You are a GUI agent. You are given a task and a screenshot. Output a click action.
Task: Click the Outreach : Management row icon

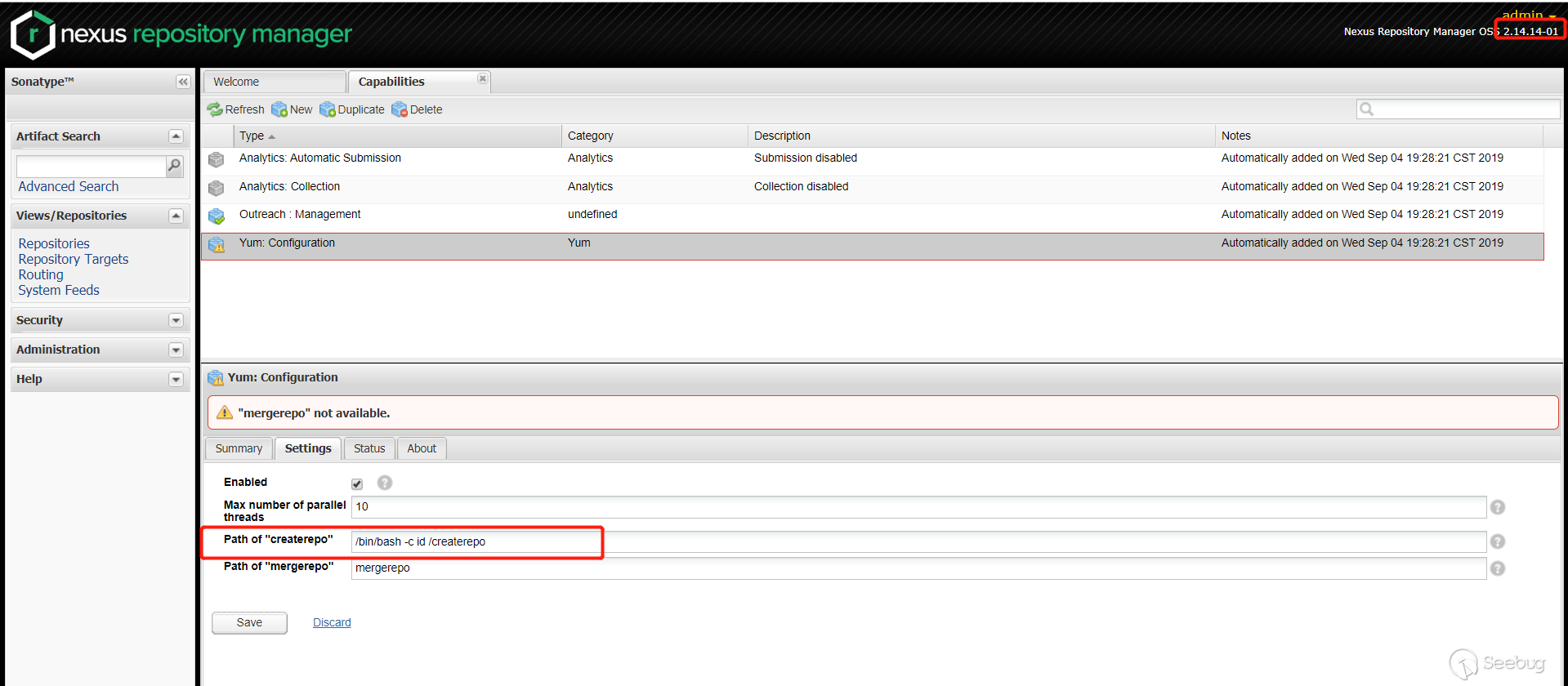(x=216, y=216)
